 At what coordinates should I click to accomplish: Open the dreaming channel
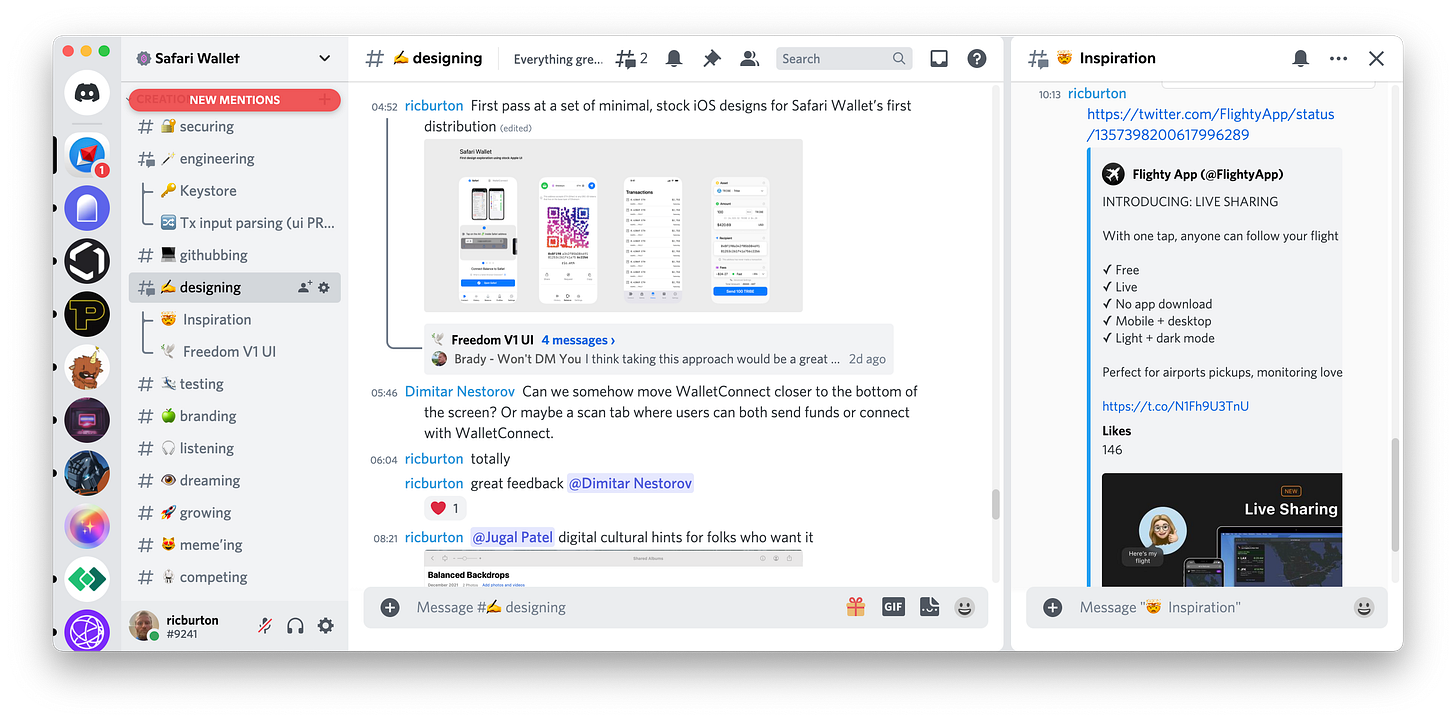click(235, 480)
